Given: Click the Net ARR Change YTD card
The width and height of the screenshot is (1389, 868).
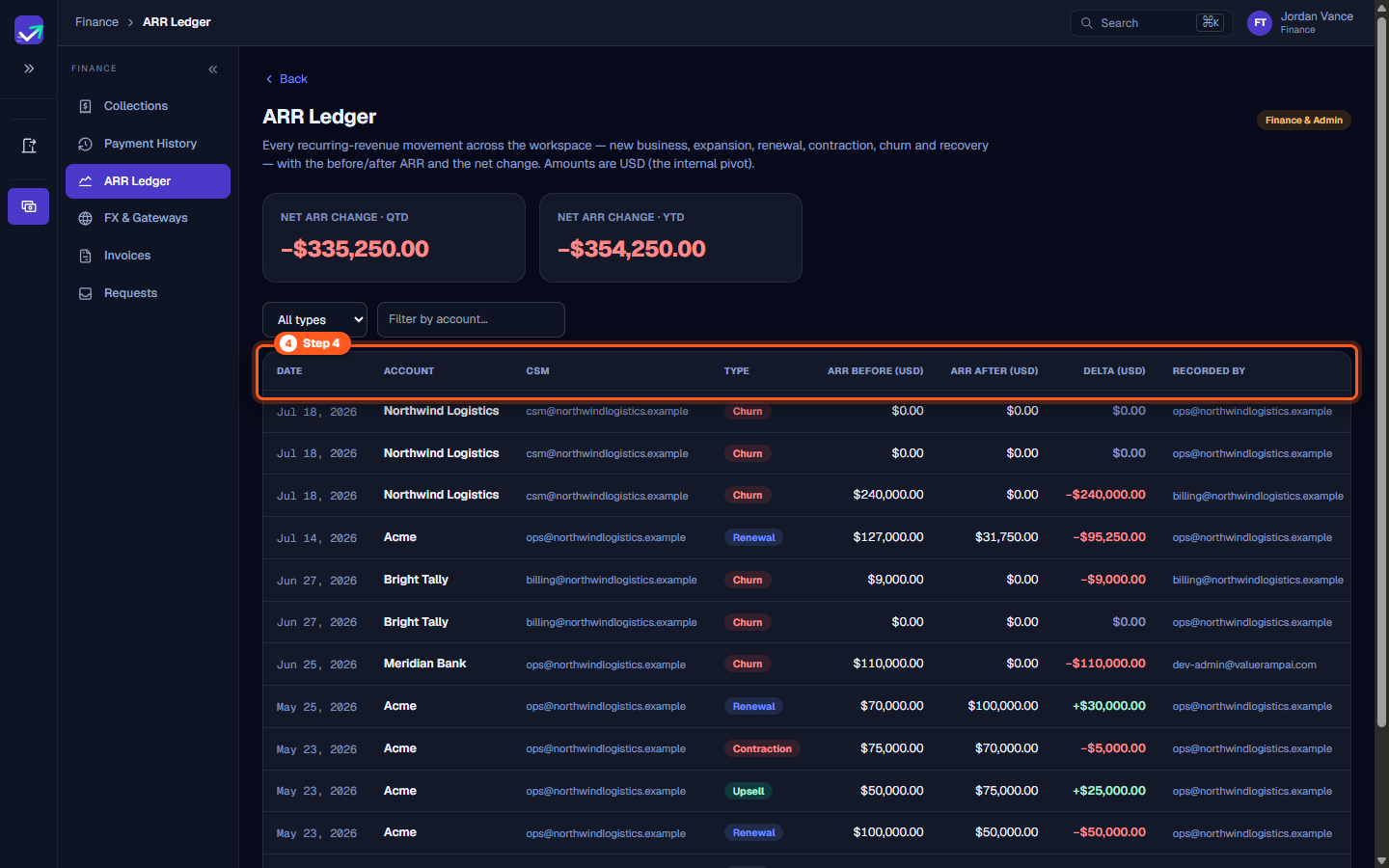Looking at the screenshot, I should [x=670, y=237].
